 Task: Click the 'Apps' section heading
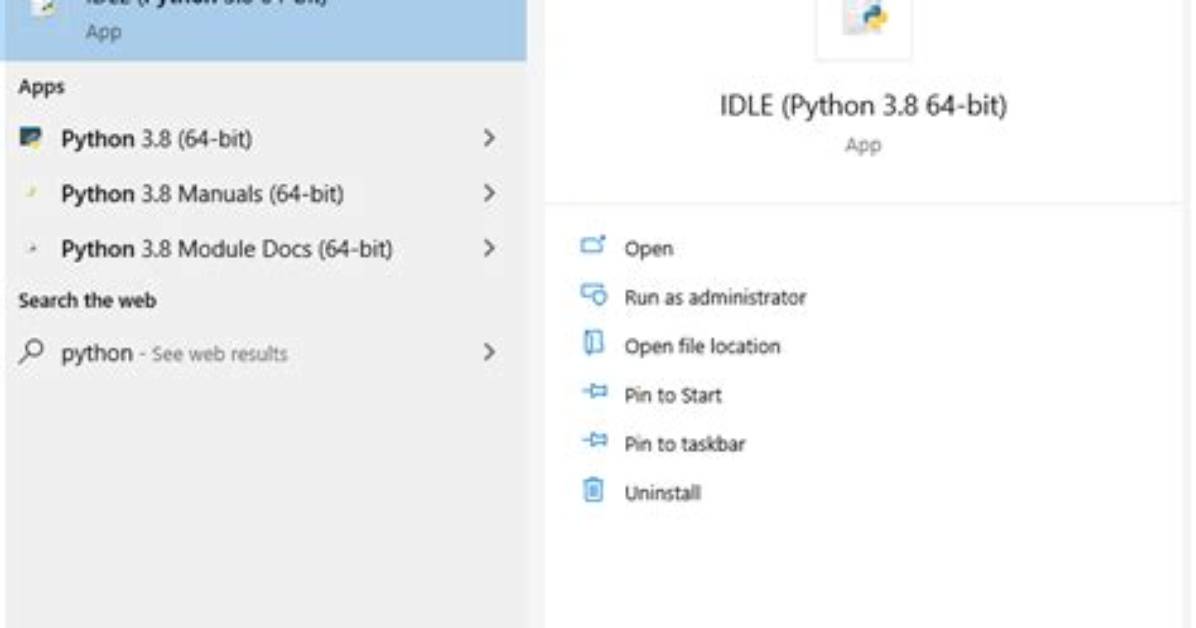41,87
